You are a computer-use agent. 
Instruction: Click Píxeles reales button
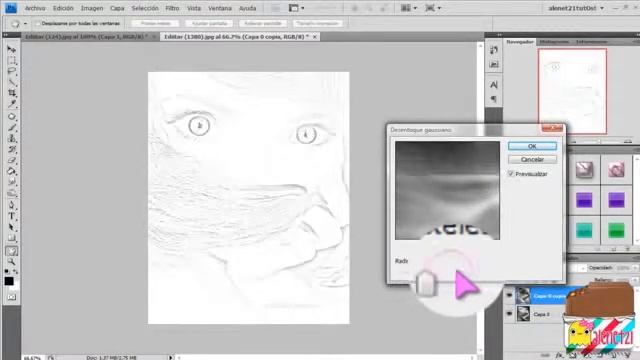point(156,24)
